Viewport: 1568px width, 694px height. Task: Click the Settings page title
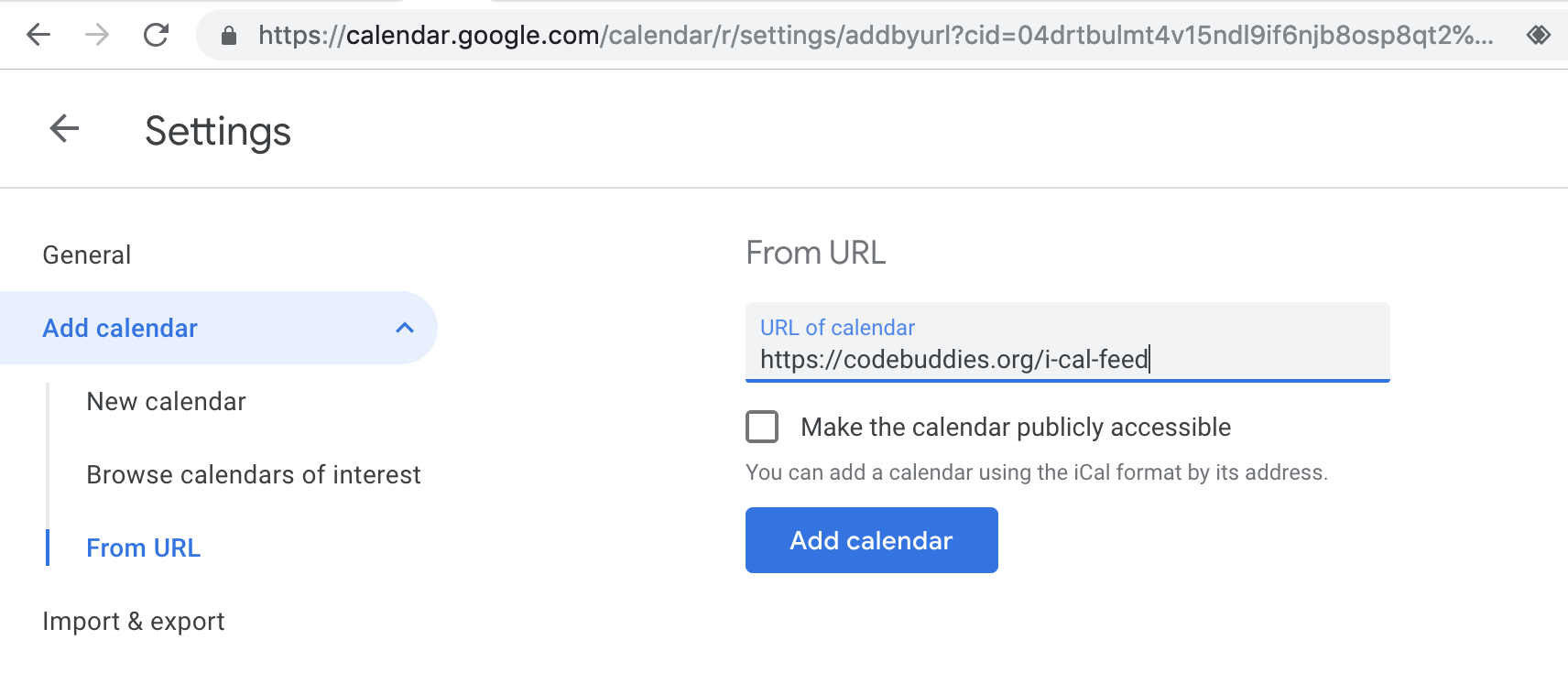click(x=218, y=131)
